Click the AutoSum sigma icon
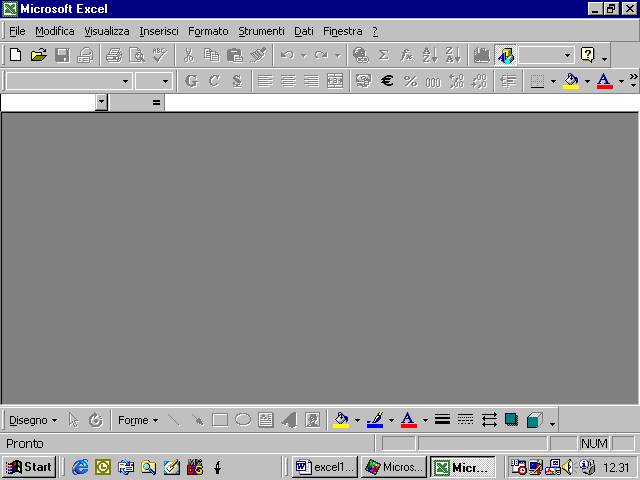This screenshot has width=640, height=480. pyautogui.click(x=384, y=55)
